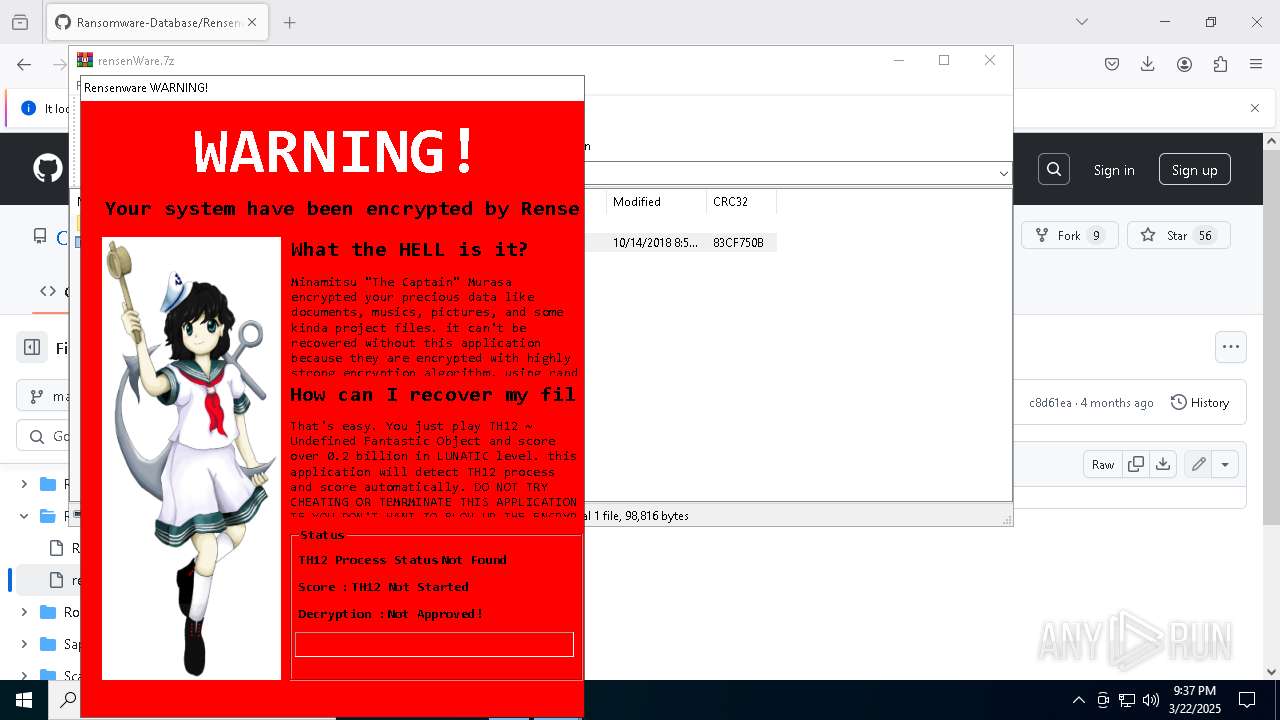Click the GitHub logo in the page header
The image size is (1280, 720).
coord(48,168)
